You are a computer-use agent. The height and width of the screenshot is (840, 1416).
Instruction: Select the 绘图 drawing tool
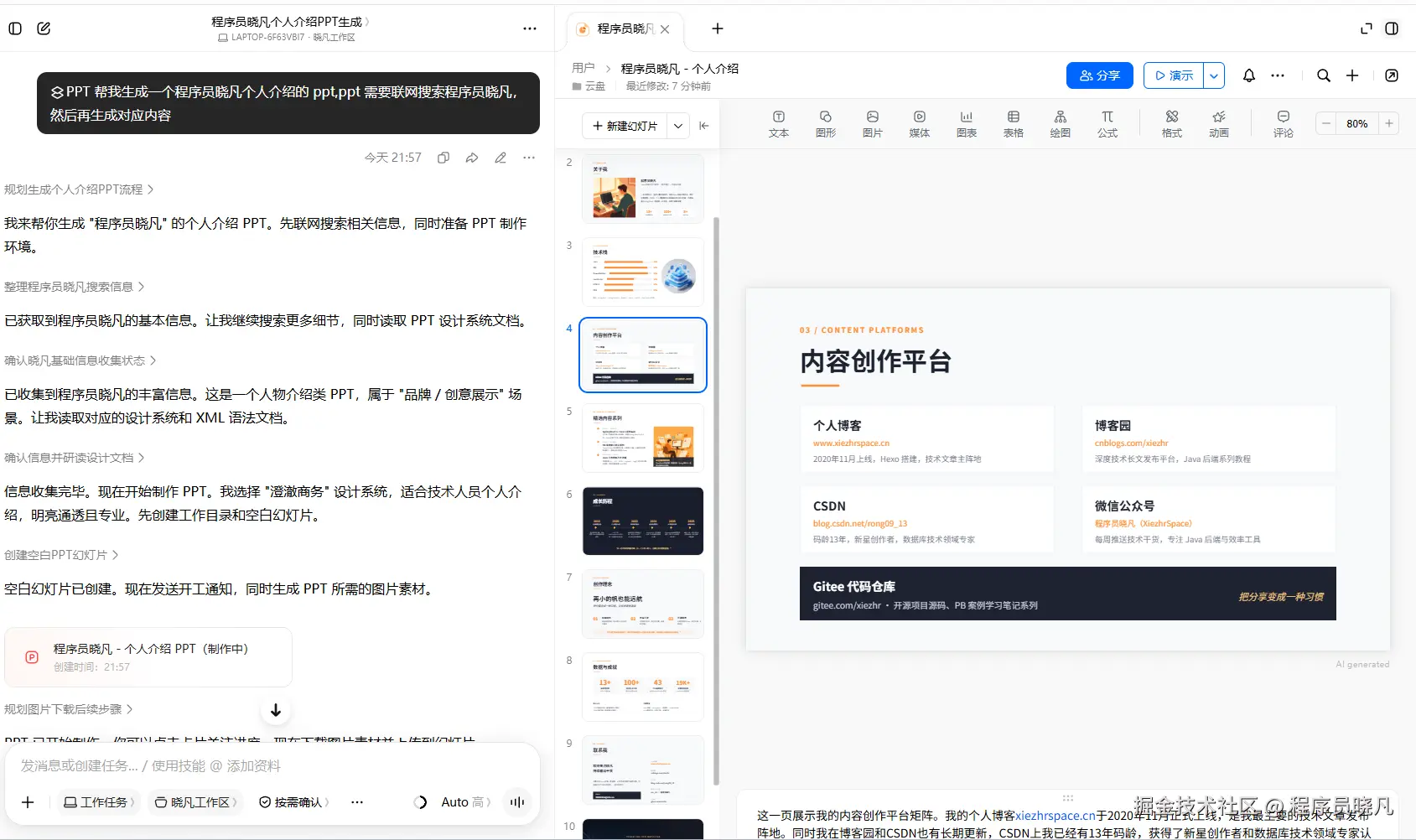tap(1061, 124)
